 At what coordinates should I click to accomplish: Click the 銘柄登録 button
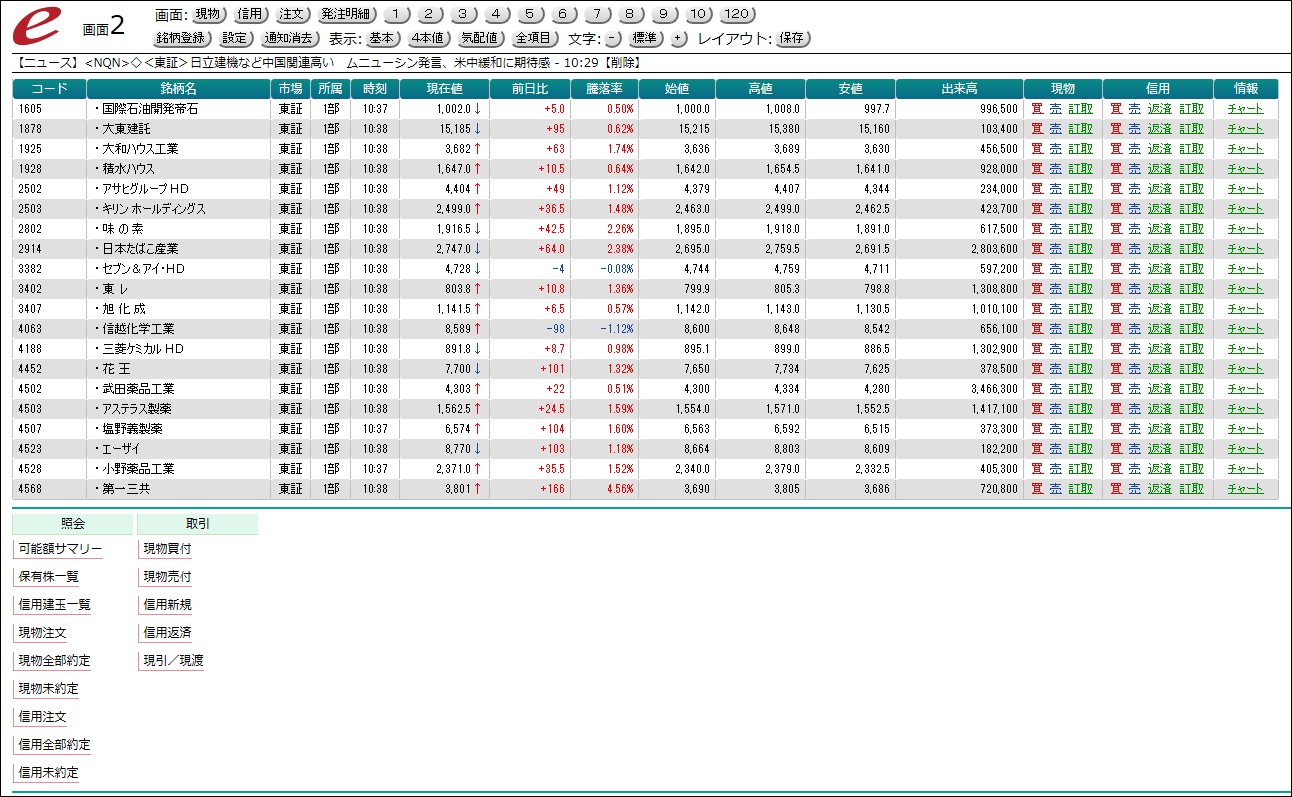click(x=183, y=39)
